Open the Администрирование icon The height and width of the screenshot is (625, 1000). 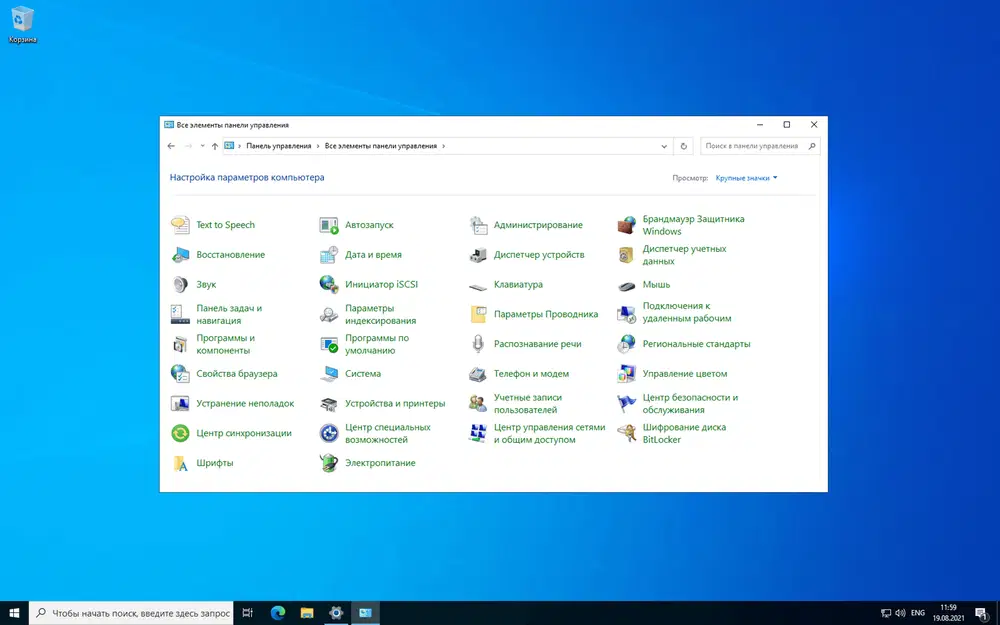click(x=478, y=224)
